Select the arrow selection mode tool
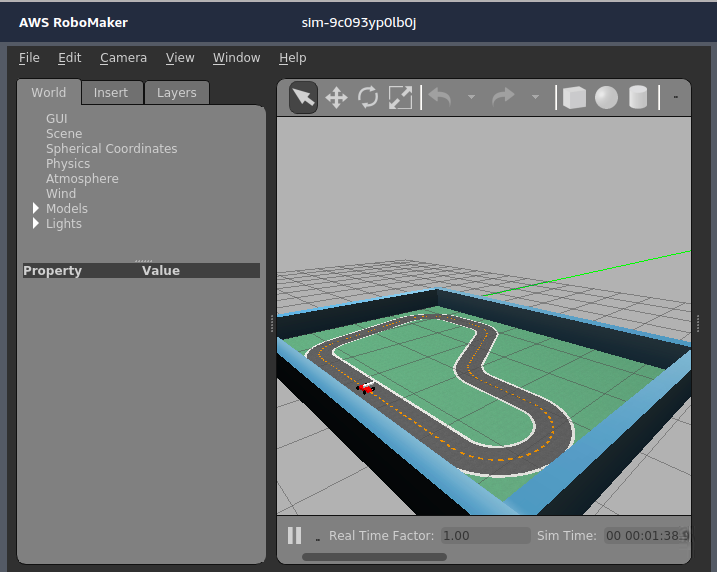The image size is (717, 572). 303,97
